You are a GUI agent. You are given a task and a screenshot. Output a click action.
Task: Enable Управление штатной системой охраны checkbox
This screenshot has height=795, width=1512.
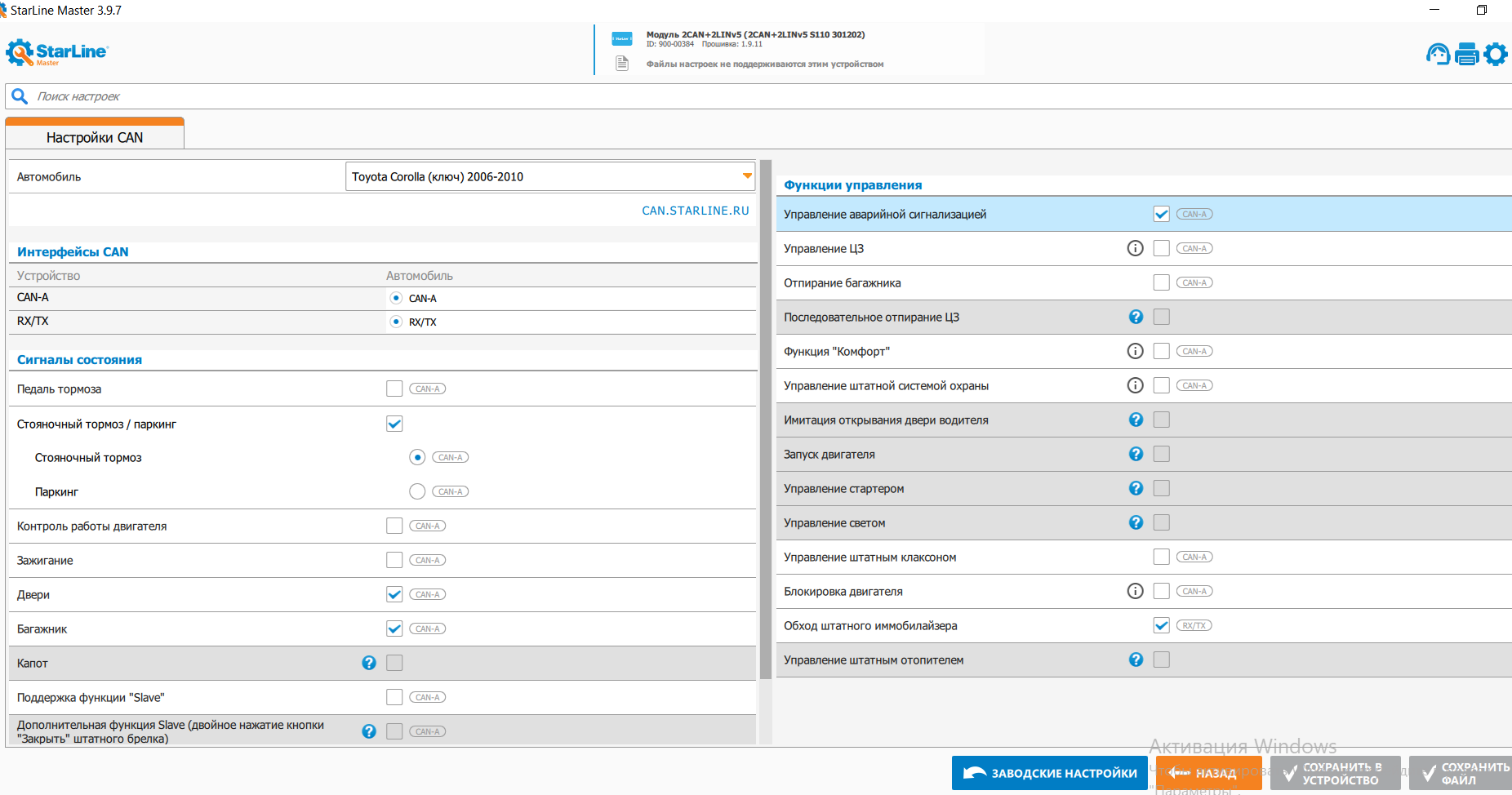pos(1161,385)
